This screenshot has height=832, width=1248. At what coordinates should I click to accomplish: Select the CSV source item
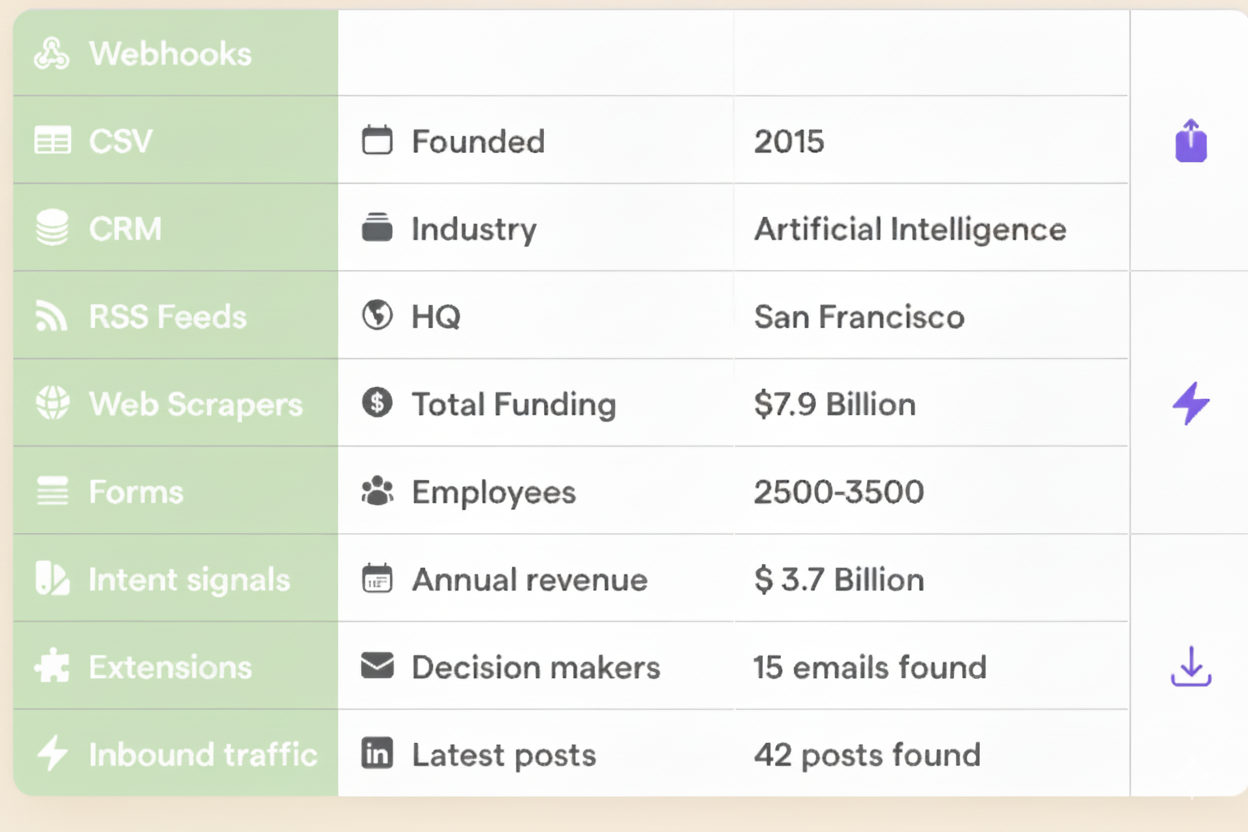pos(120,141)
